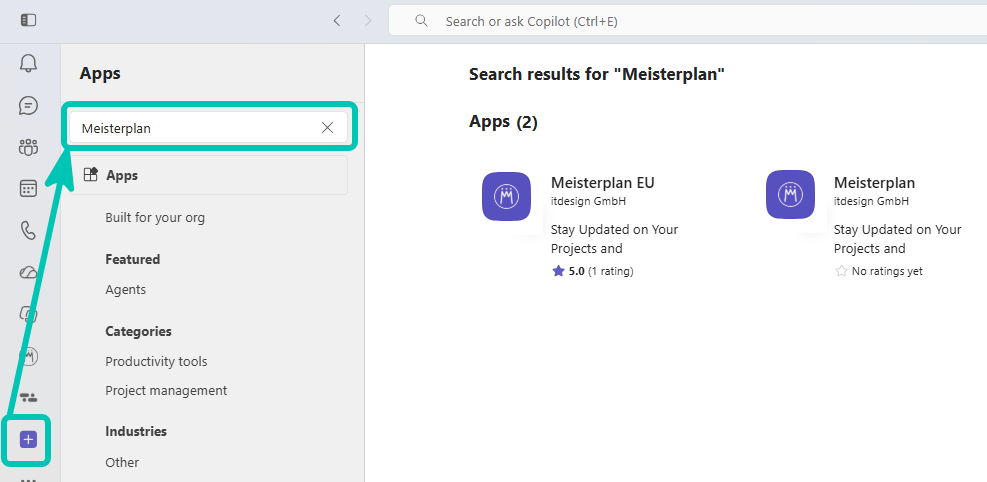Screen dimensions: 987x482
Task: Click into the Meisterplan search field
Action: click(208, 128)
